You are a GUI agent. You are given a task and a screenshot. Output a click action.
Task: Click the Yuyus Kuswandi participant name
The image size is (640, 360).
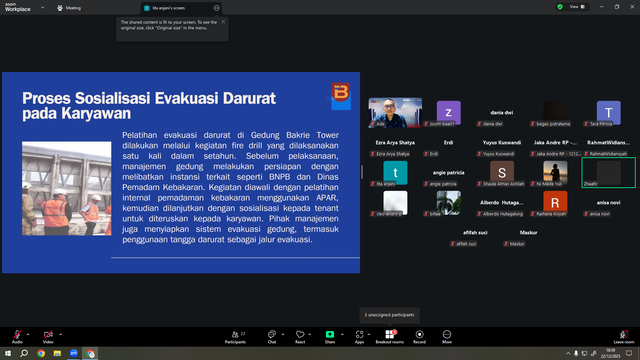click(502, 142)
